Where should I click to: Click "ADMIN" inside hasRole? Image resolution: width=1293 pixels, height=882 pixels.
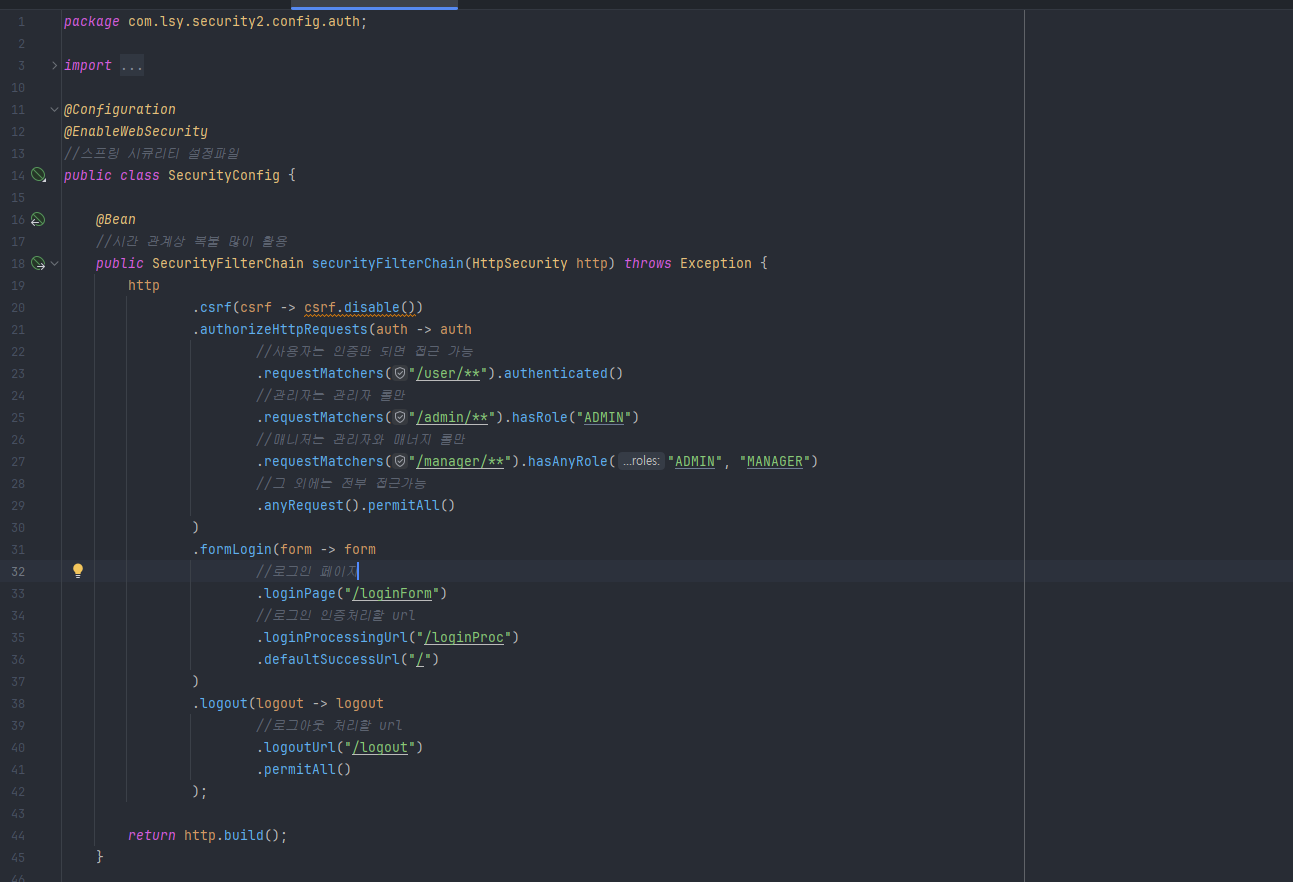(604, 417)
